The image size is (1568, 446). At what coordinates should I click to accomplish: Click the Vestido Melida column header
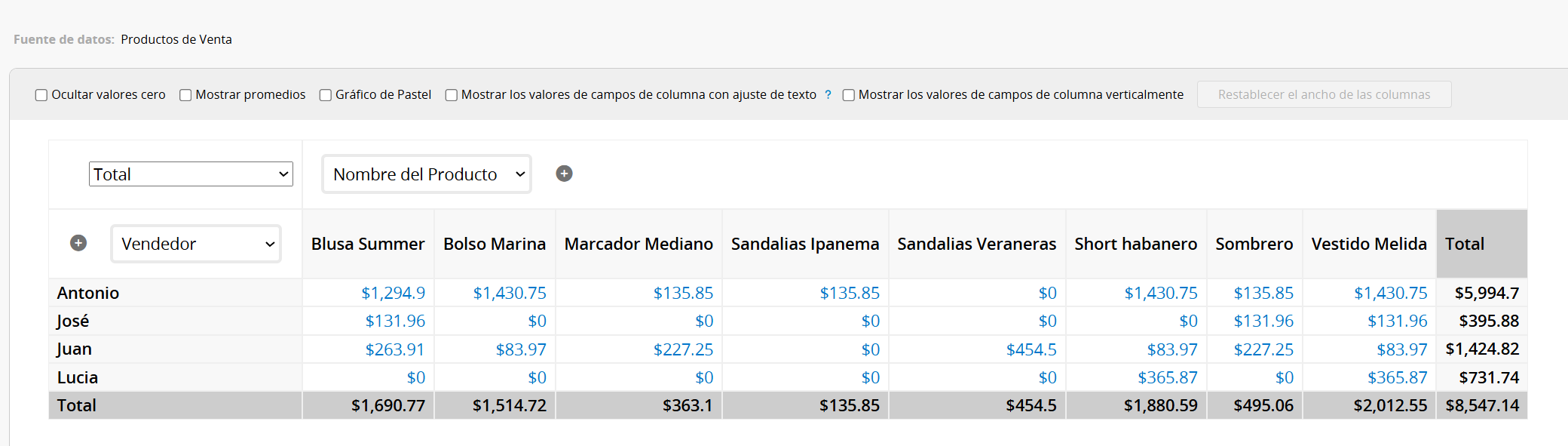pyautogui.click(x=1368, y=244)
